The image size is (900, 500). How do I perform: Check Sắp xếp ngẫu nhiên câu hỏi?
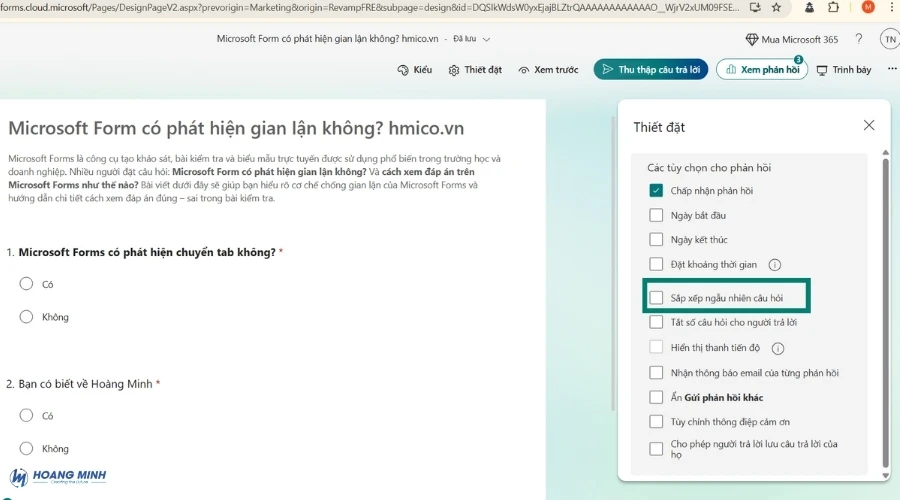click(656, 297)
